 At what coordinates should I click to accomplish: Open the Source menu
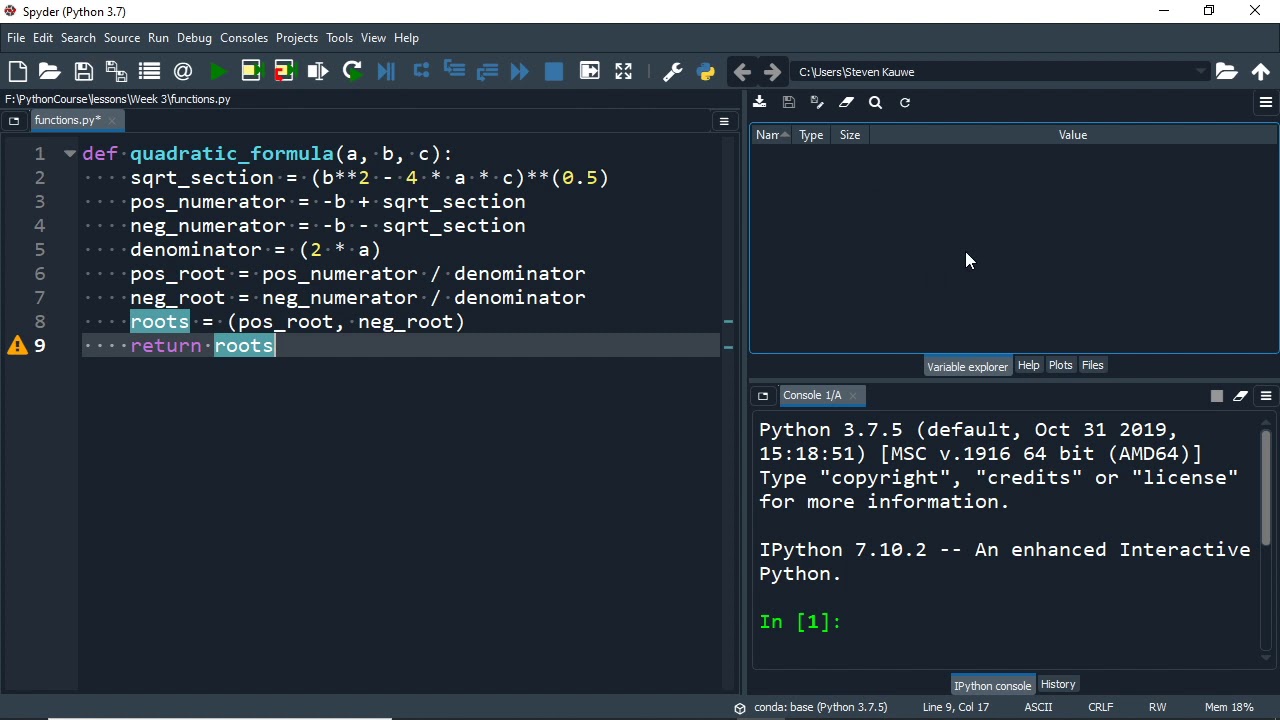(122, 38)
